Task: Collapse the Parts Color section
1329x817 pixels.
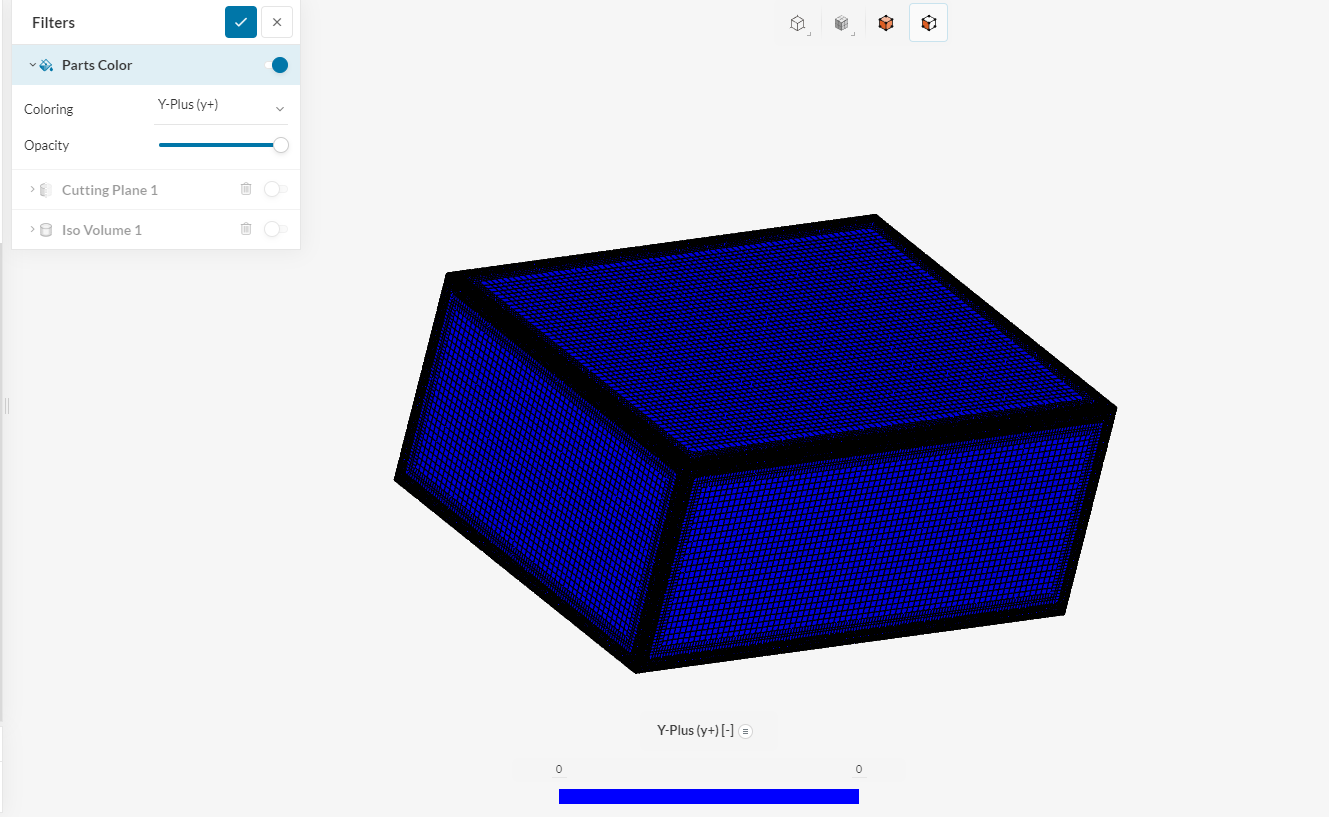Action: (x=32, y=65)
